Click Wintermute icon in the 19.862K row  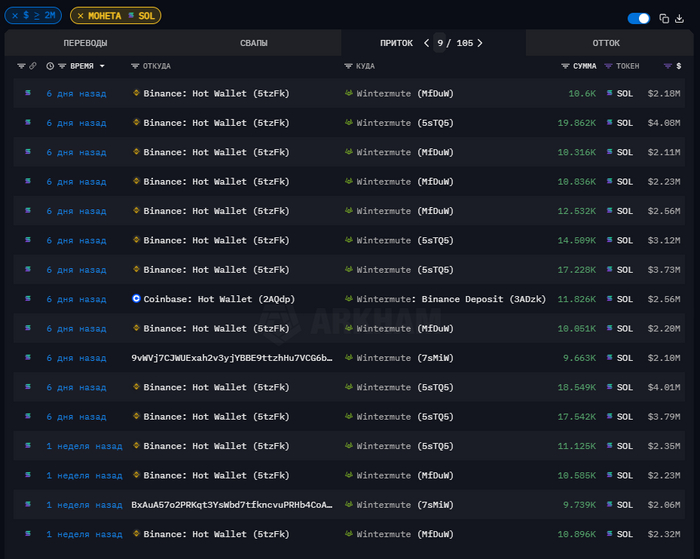coord(349,122)
